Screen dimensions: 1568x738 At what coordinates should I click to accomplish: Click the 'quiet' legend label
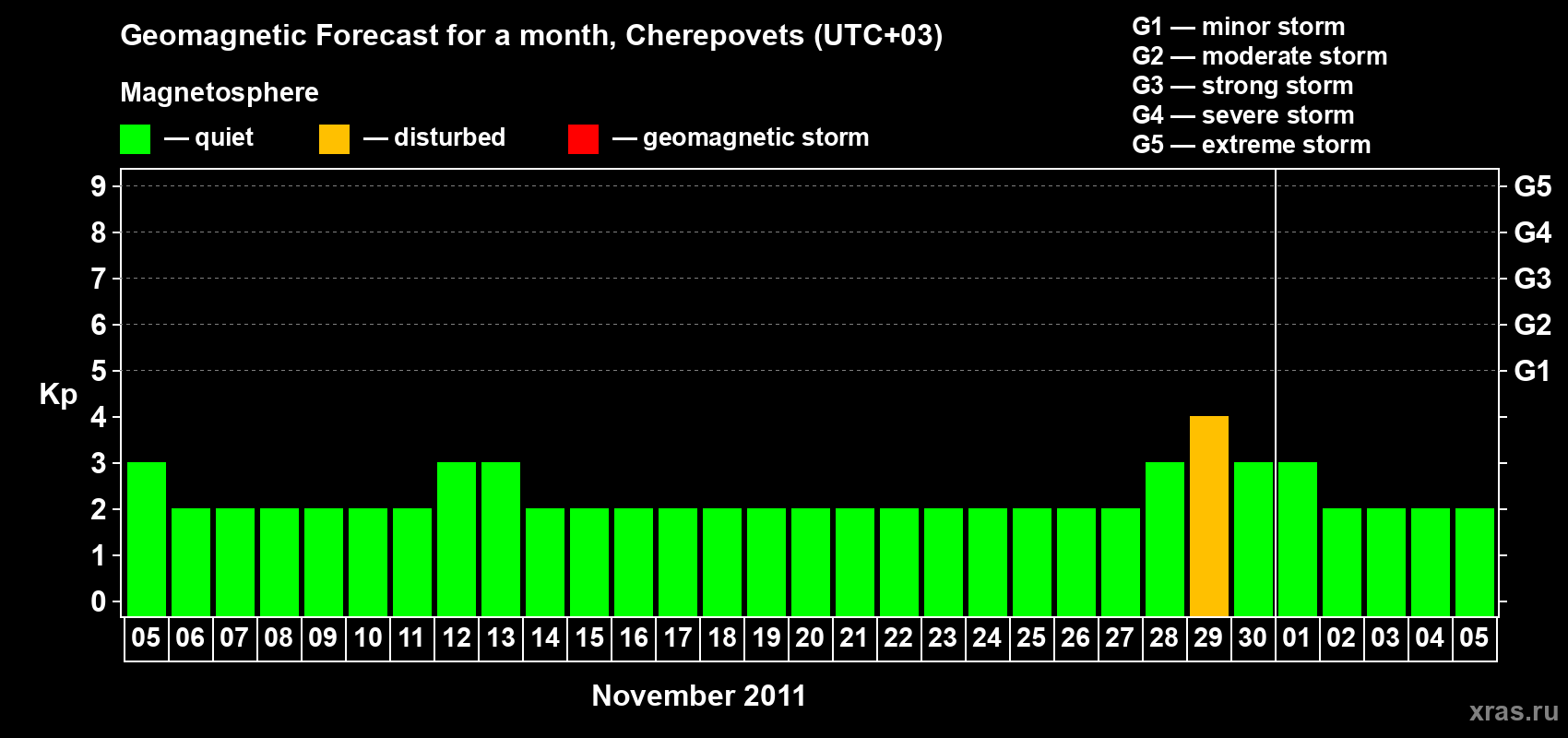[x=224, y=137]
